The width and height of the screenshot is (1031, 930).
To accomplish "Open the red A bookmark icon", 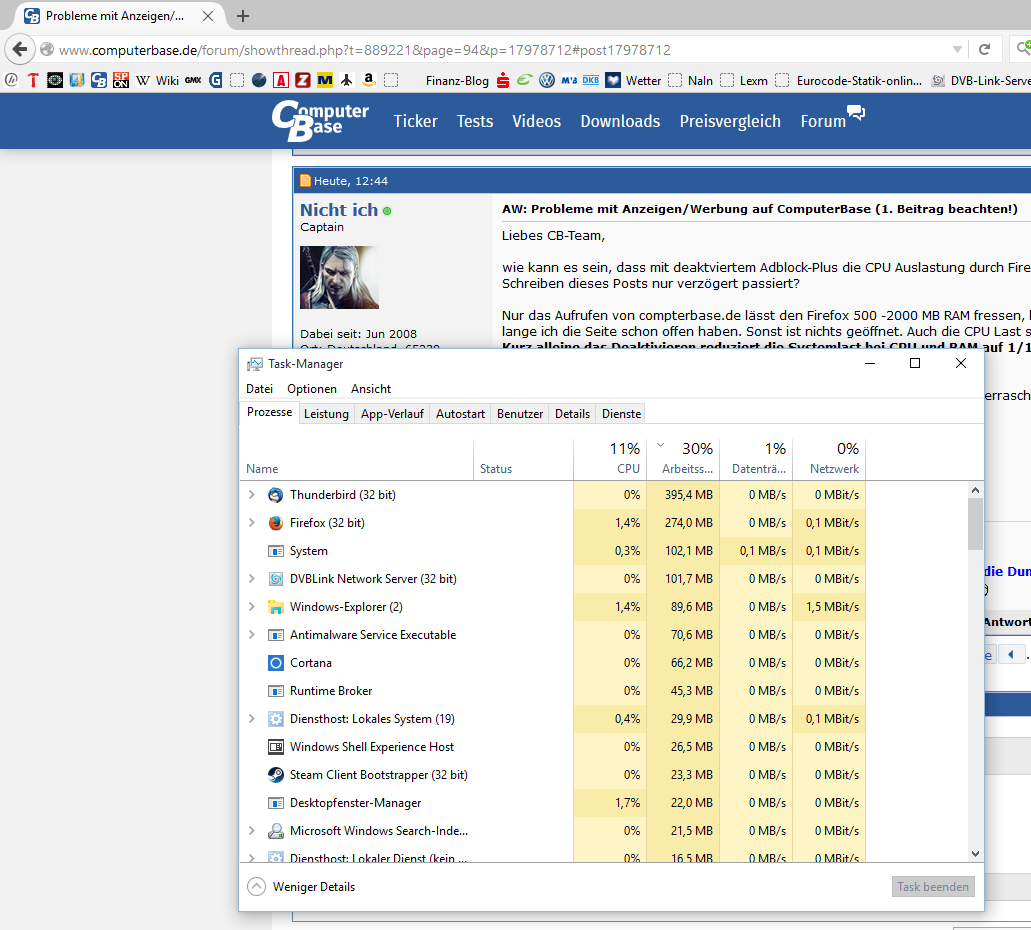I will [281, 80].
